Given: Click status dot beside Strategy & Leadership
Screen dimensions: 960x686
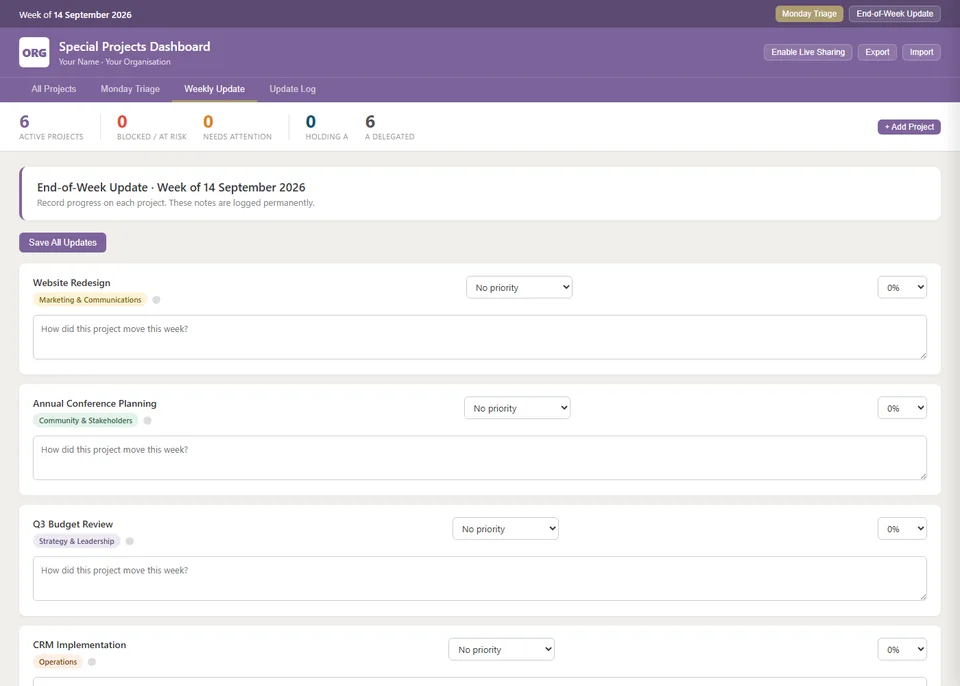Looking at the screenshot, I should (x=130, y=541).
